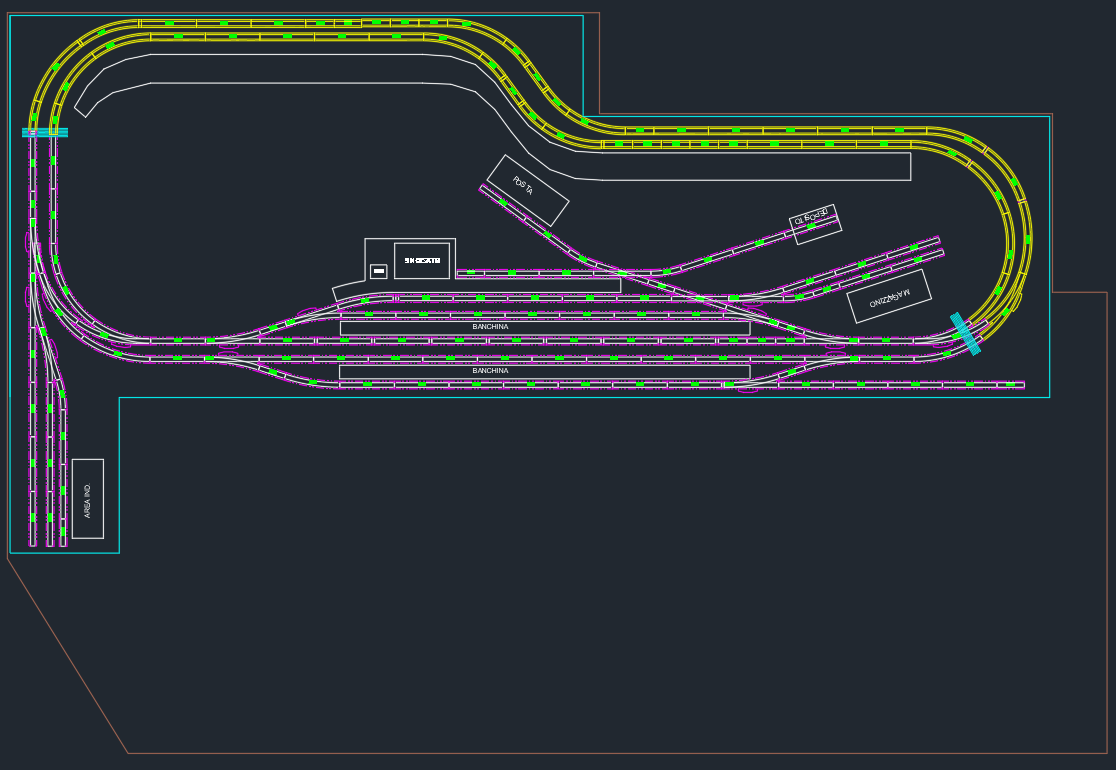Select the DEPOSITO building rectangle
Screen dimensions: 1116x770
[x=815, y=225]
